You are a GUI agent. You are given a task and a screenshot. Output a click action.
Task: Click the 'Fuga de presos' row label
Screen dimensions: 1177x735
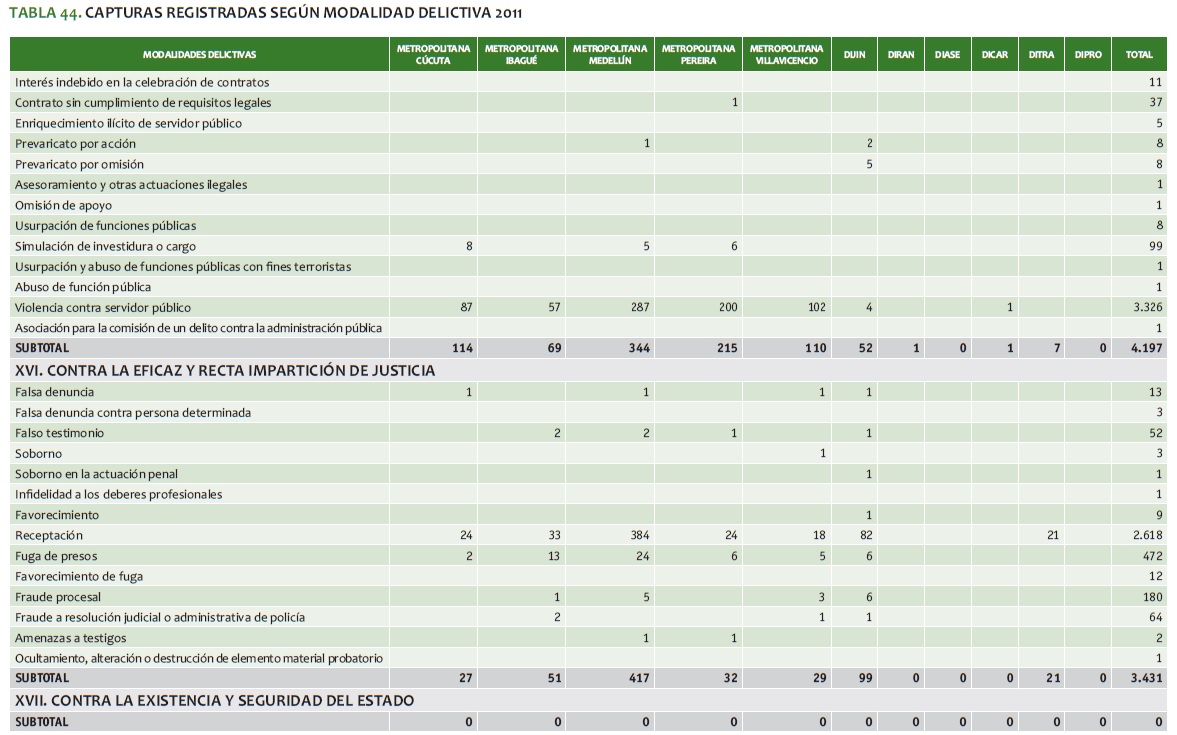click(56, 556)
